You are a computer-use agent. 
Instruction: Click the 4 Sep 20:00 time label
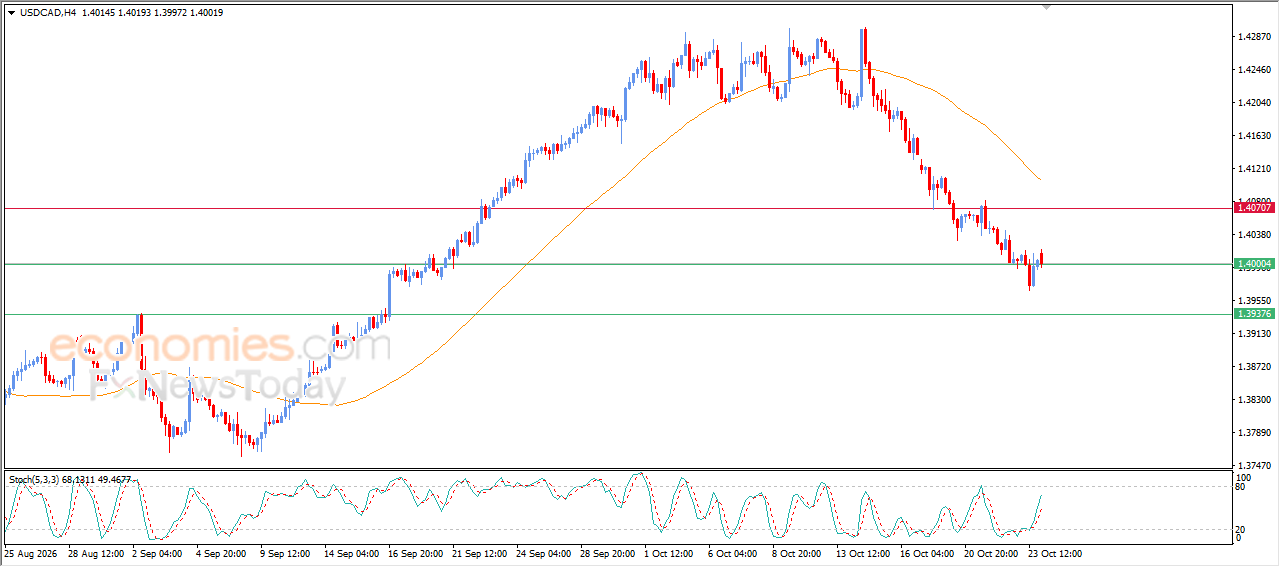pos(222,553)
